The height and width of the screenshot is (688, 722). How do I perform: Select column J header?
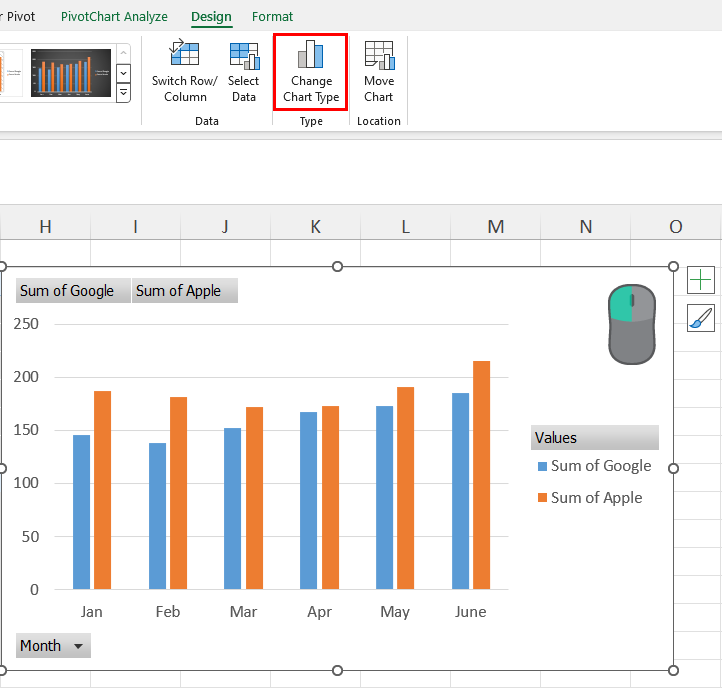pos(225,227)
